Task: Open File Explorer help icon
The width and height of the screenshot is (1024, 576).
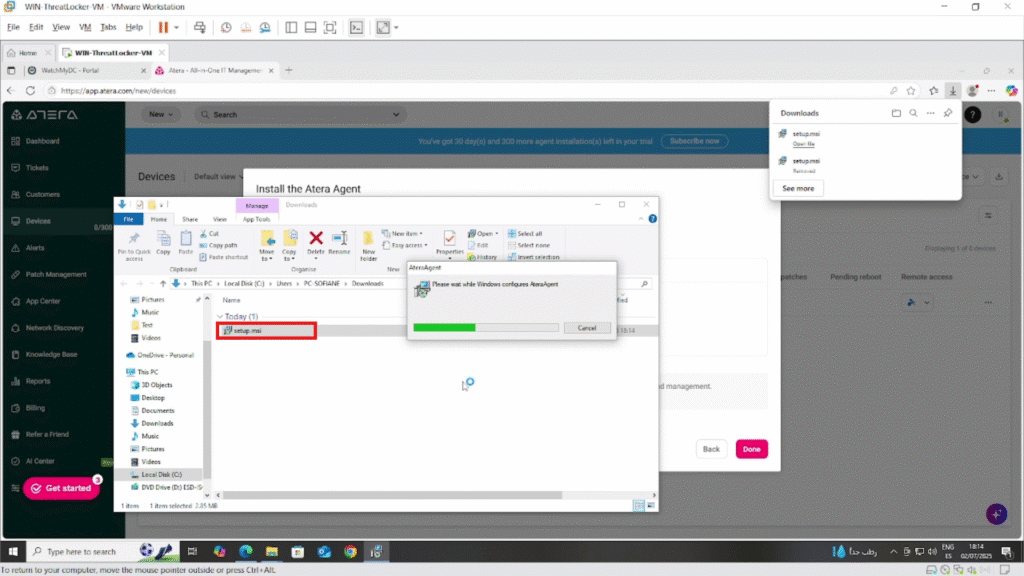Action: (652, 219)
